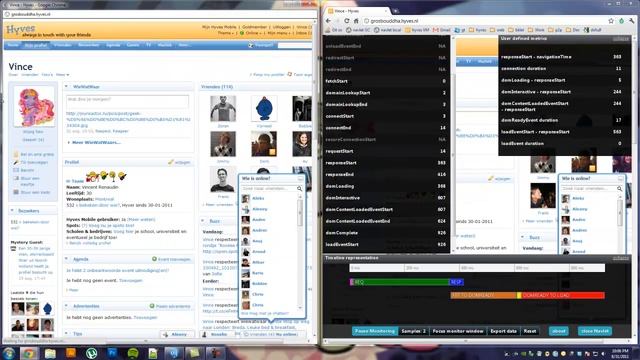Click search field in Hyves blue nav bar
640x360 pixels.
tap(294, 45)
